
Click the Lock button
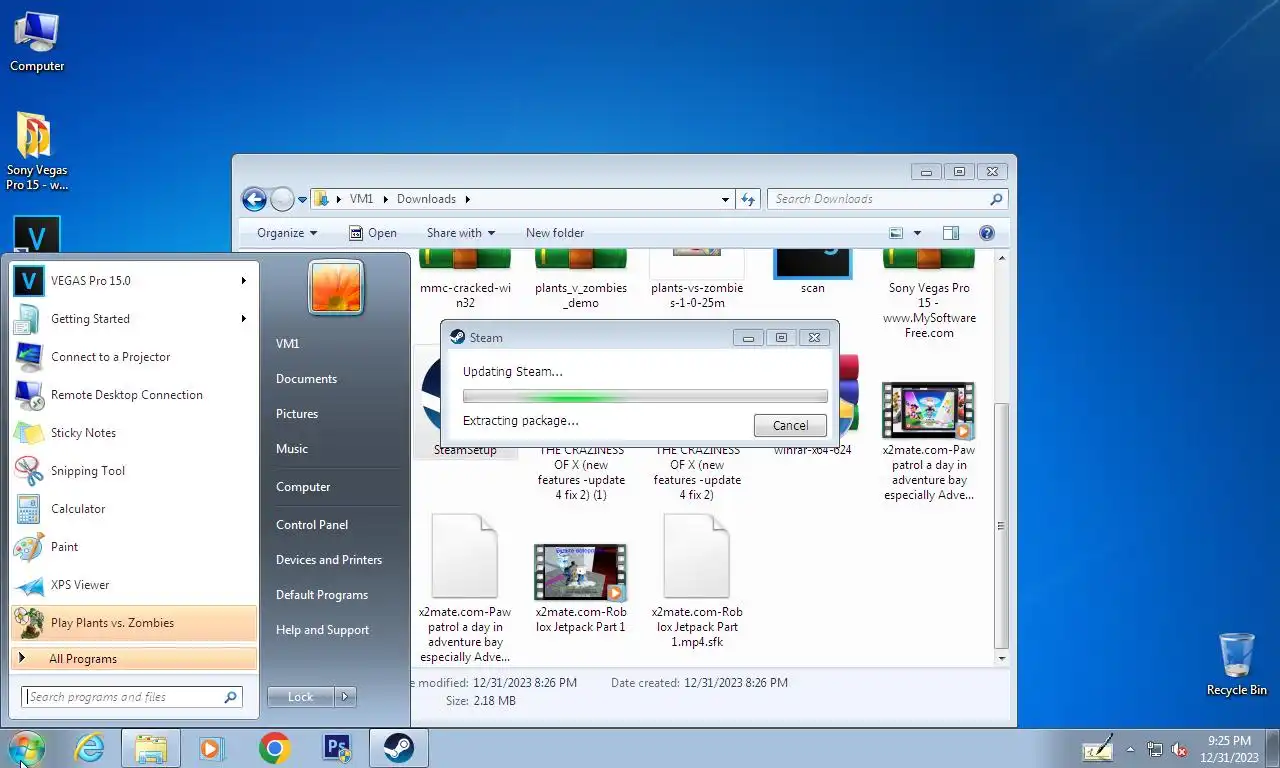(x=301, y=697)
